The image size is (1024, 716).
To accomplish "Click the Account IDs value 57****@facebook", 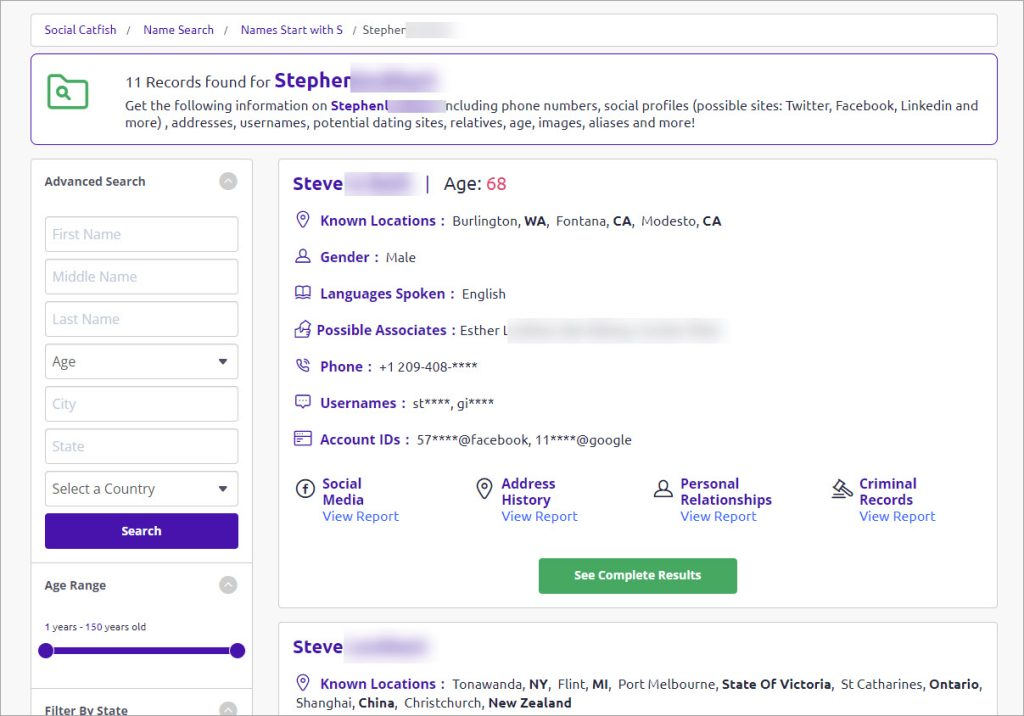I will click(473, 440).
